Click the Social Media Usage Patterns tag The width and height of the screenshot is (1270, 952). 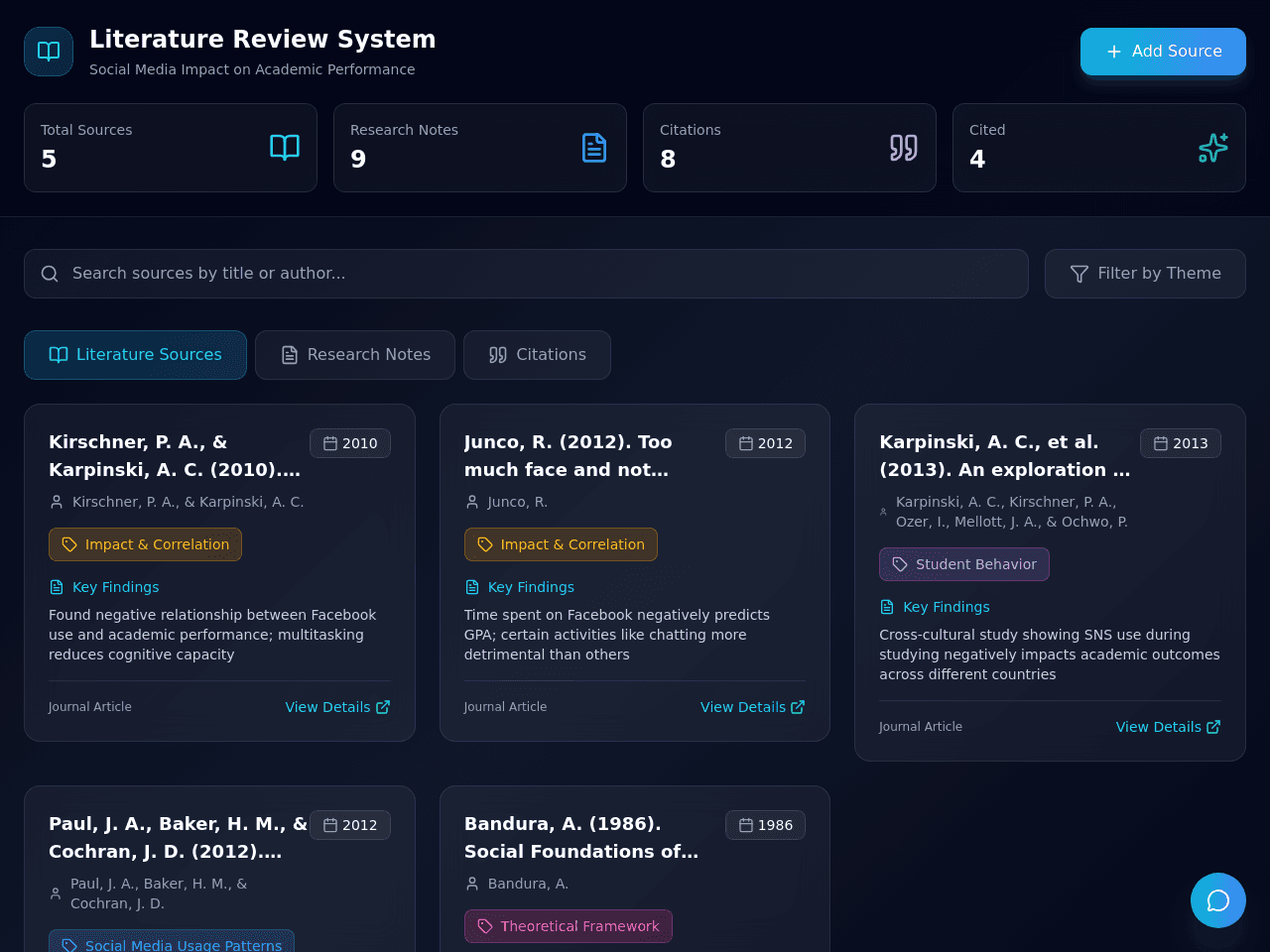tap(172, 942)
